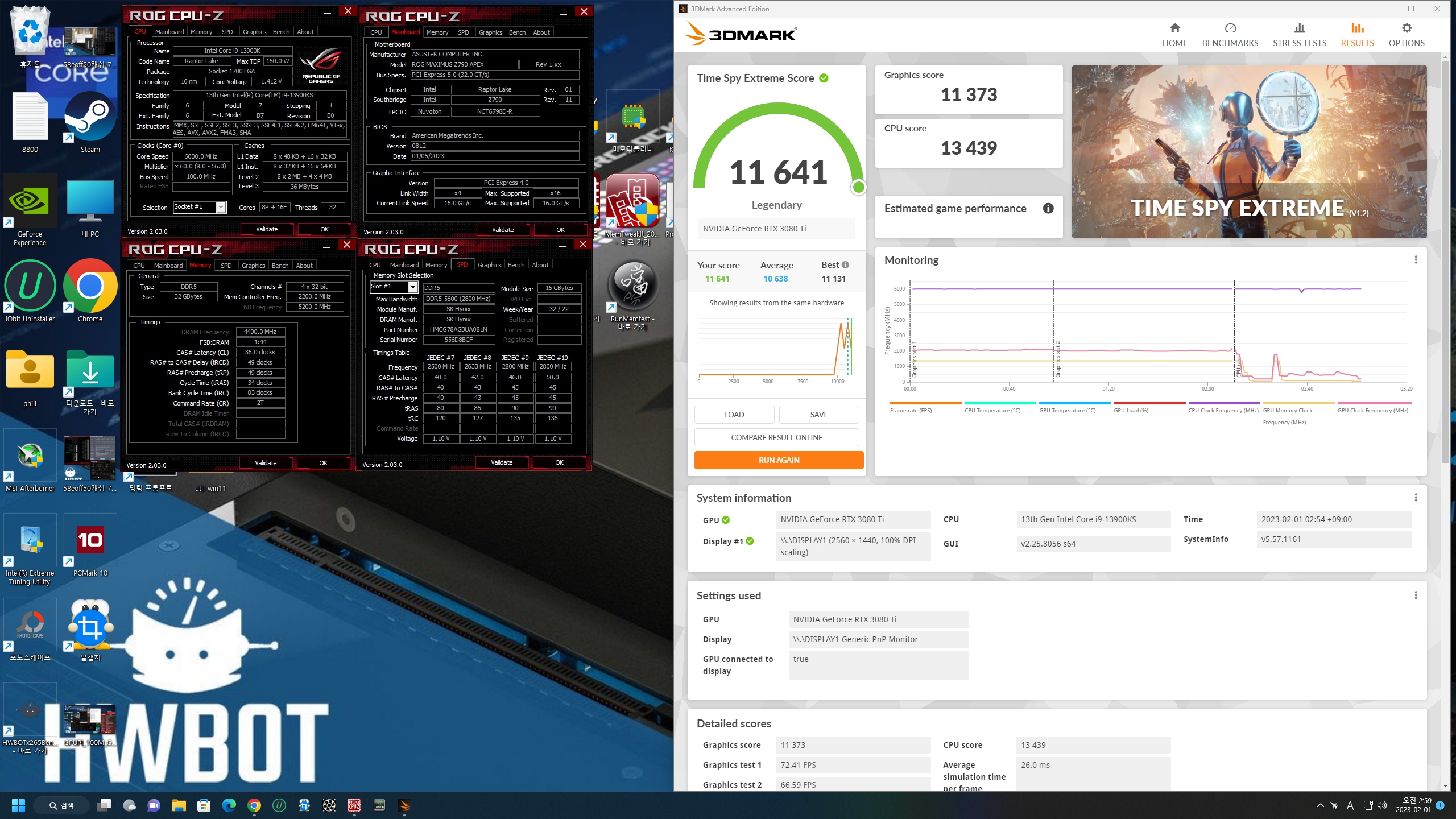The width and height of the screenshot is (1456, 819).
Task: Click the CPU Temperature legend color bar
Action: coord(1000,403)
